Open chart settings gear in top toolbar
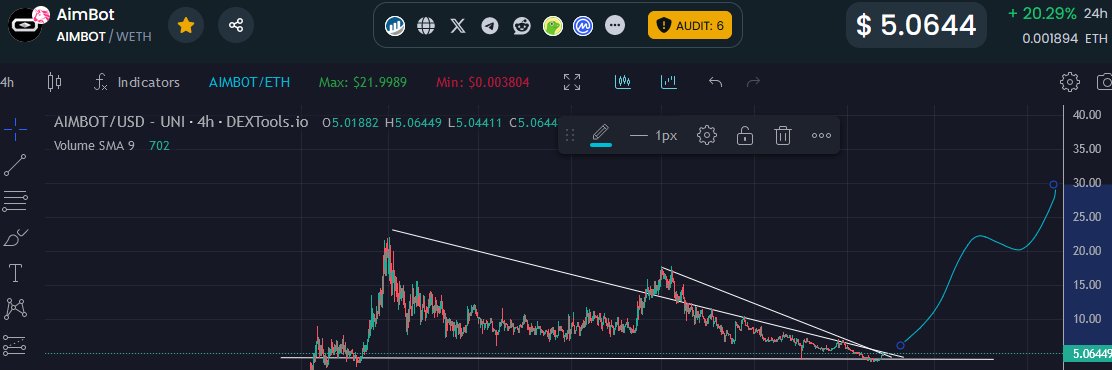1112x370 pixels. click(1069, 82)
